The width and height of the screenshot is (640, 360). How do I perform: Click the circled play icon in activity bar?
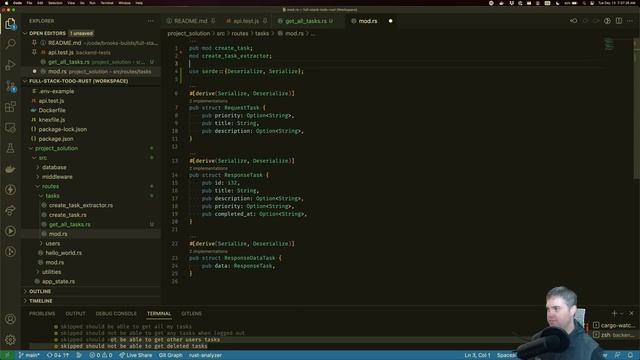click(x=10, y=231)
